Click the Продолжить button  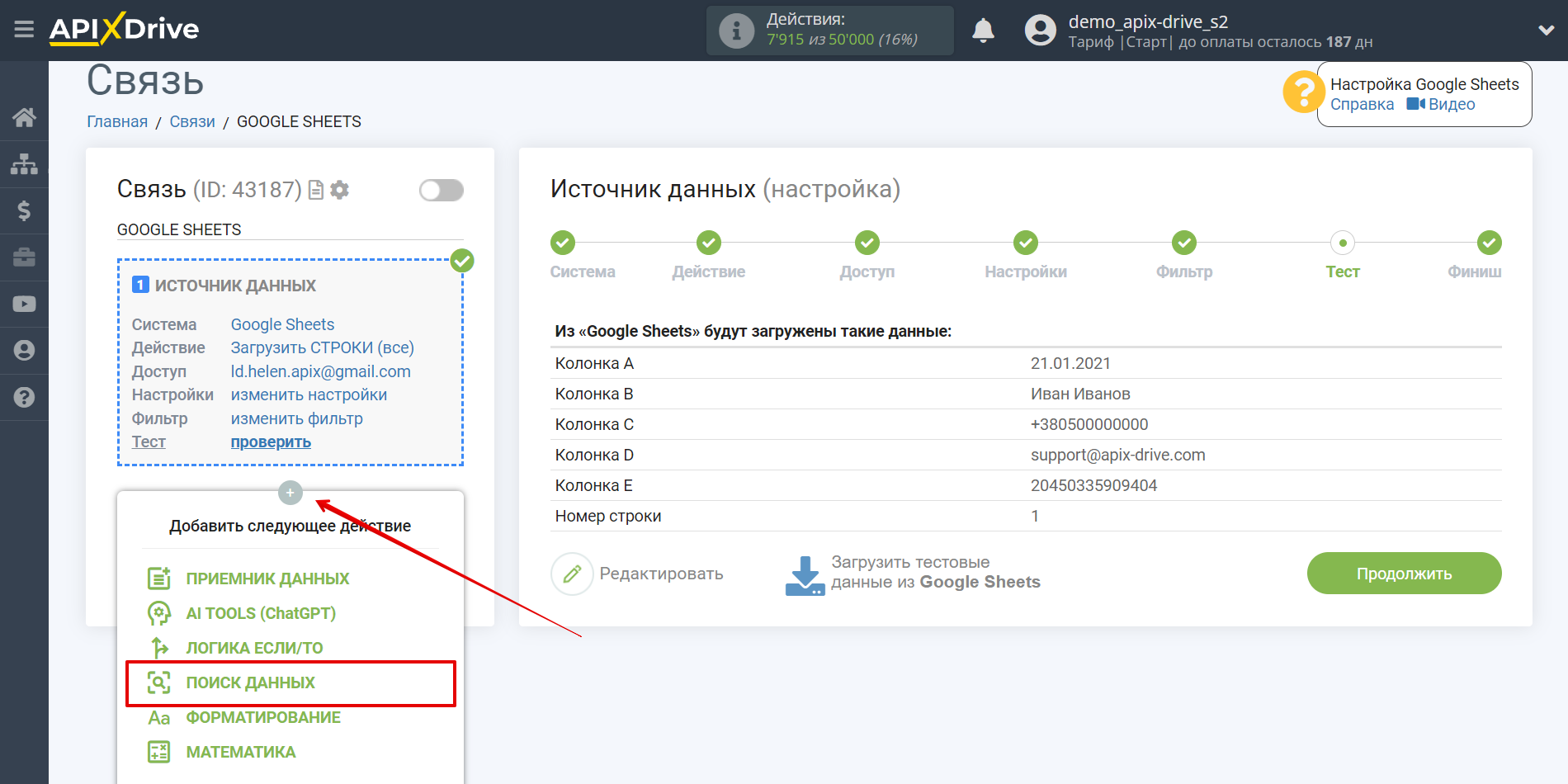click(x=1404, y=574)
